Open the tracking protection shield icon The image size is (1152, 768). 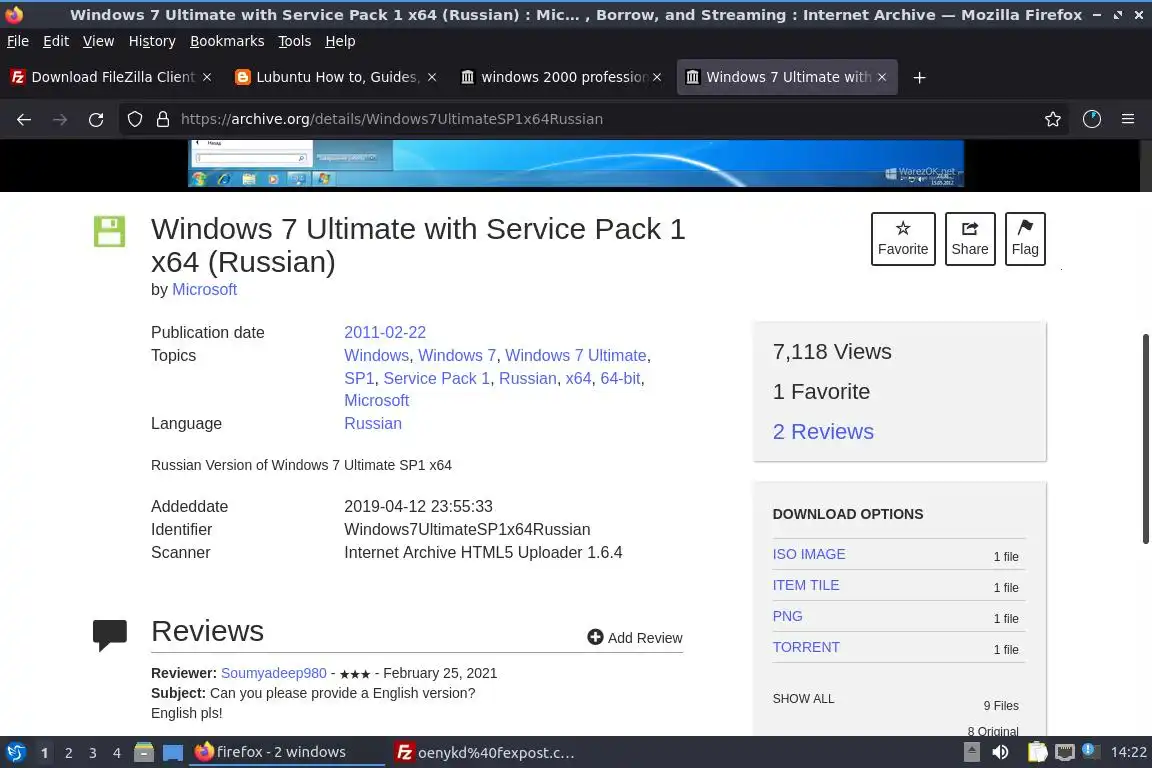pyautogui.click(x=134, y=119)
